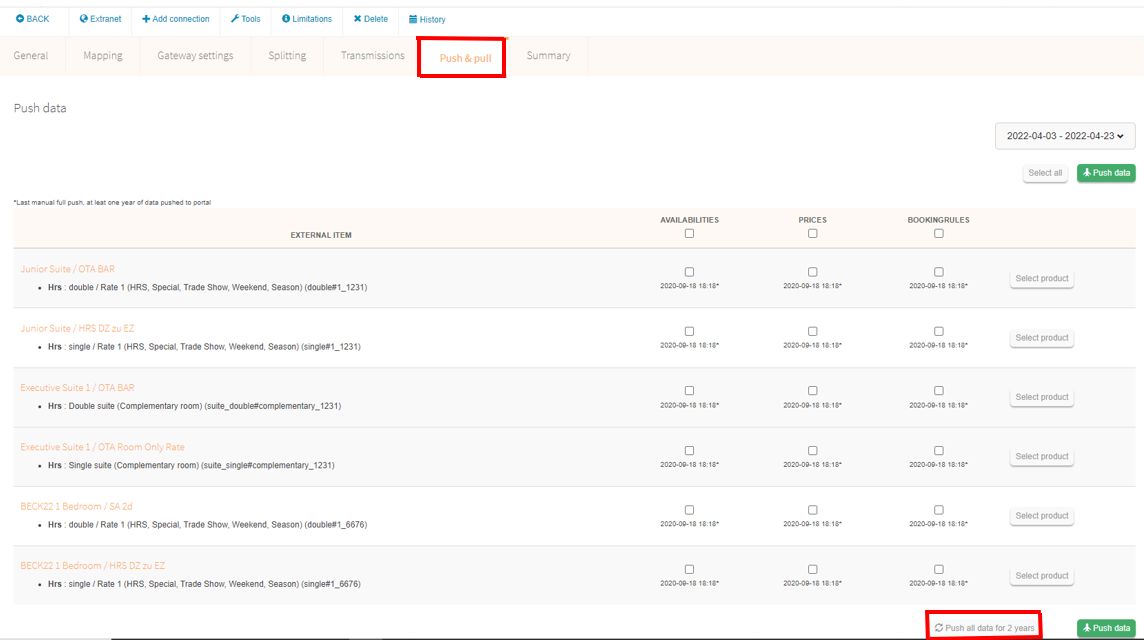This screenshot has height=640, width=1146.
Task: Switch to the Mapping tab
Action: [x=103, y=56]
